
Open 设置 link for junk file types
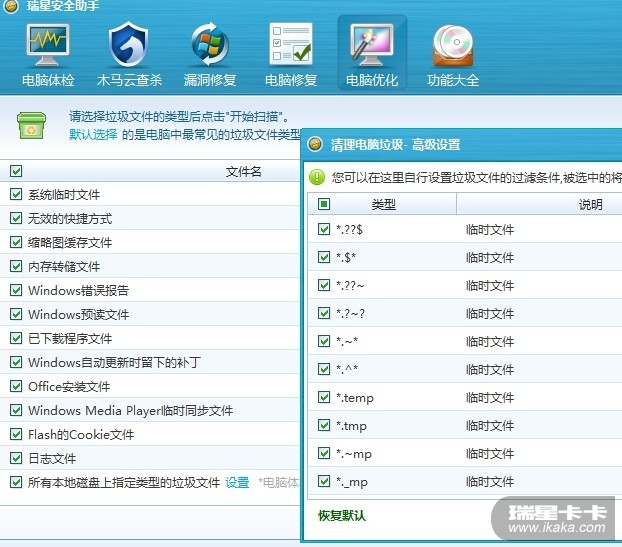tap(237, 482)
